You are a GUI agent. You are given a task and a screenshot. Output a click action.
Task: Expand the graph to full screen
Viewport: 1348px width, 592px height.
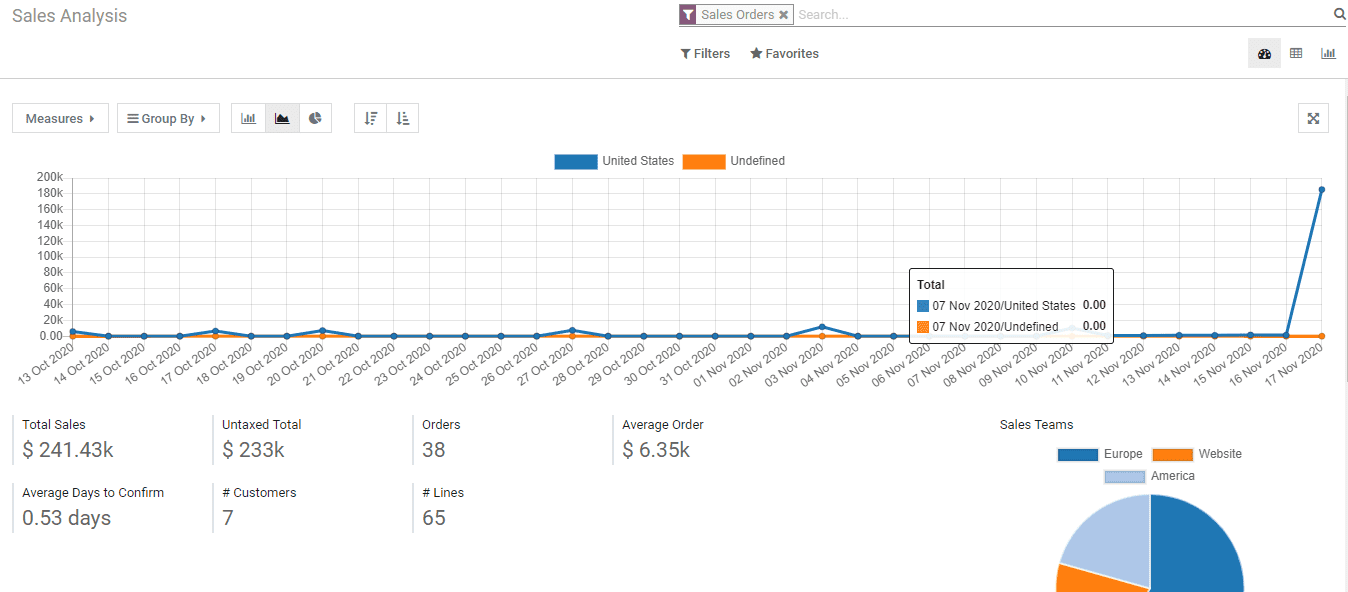[1314, 118]
